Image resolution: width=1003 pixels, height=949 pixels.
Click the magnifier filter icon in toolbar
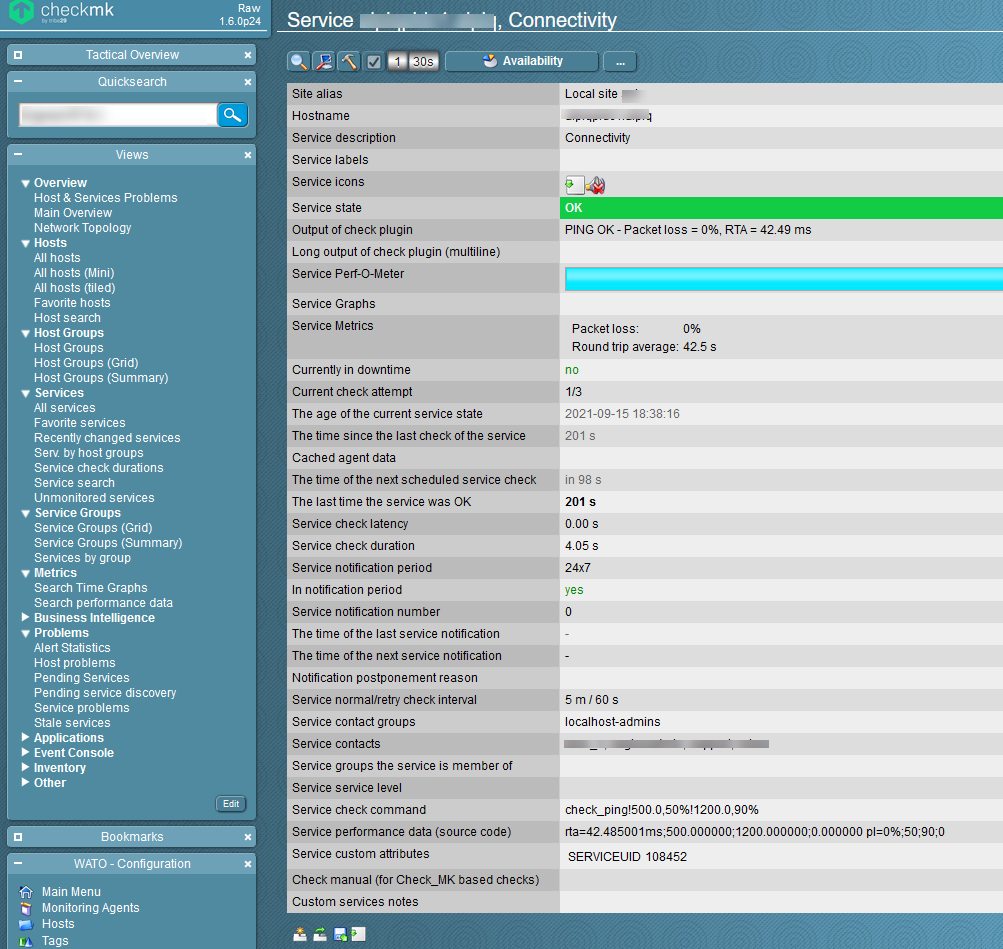click(299, 62)
